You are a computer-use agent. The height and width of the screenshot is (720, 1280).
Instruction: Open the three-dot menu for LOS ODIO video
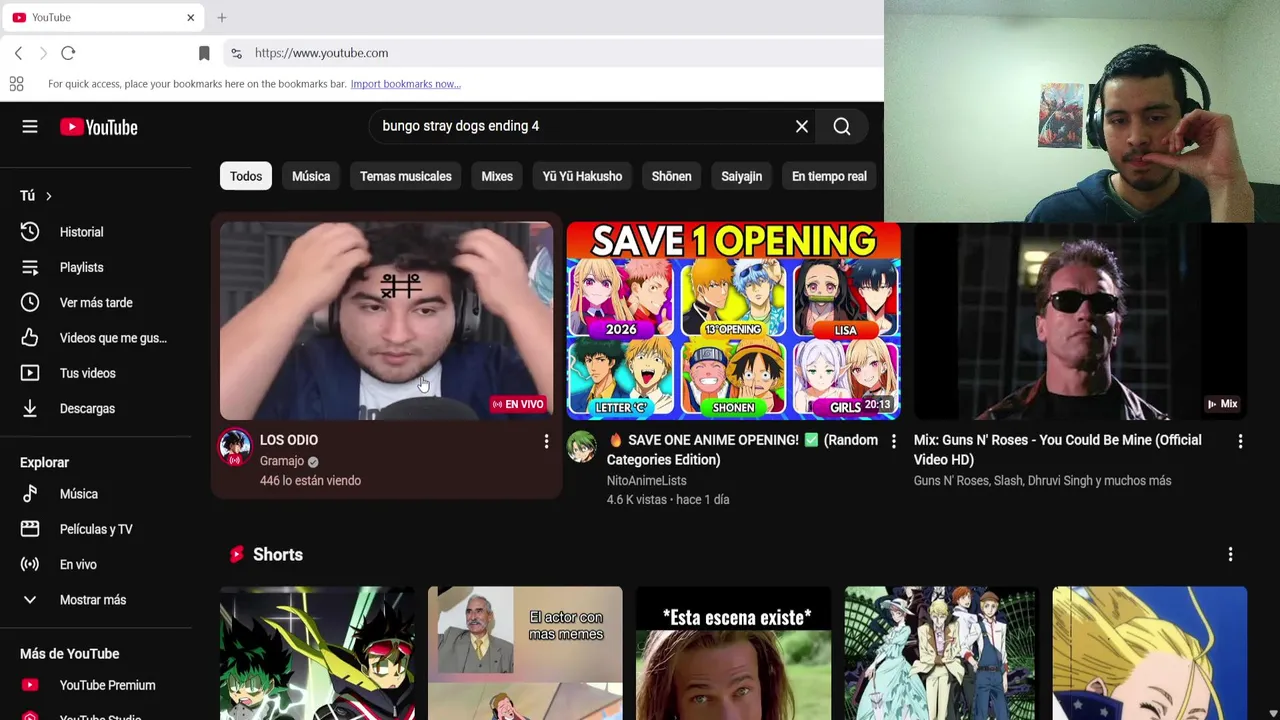coord(546,441)
